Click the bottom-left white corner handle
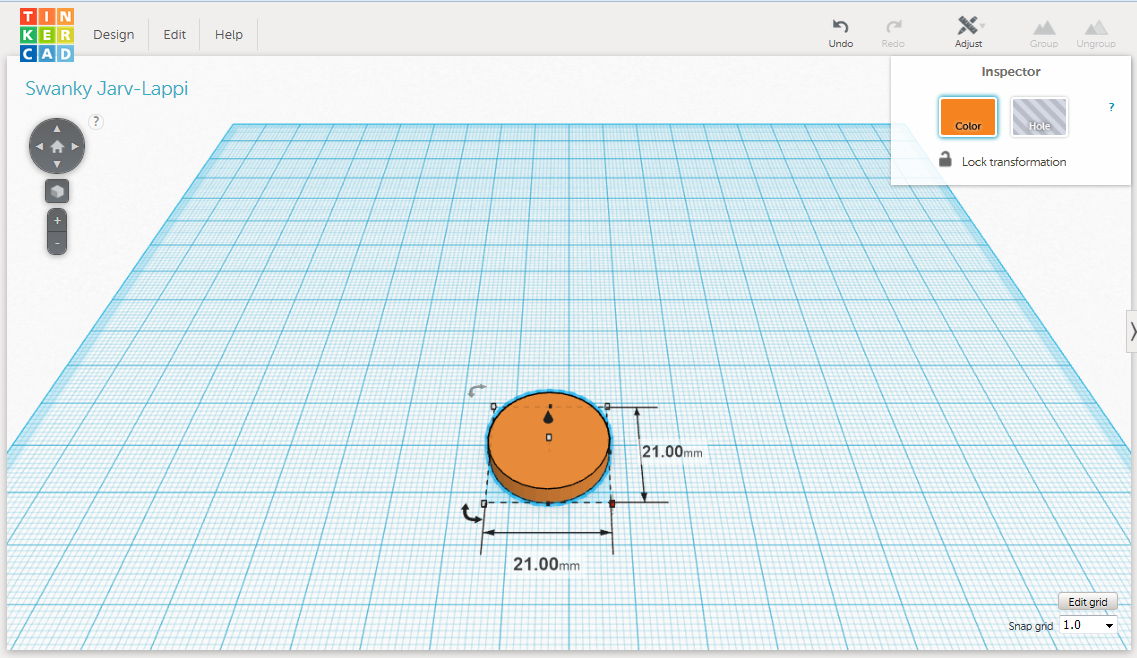This screenshot has width=1137, height=658. click(484, 503)
